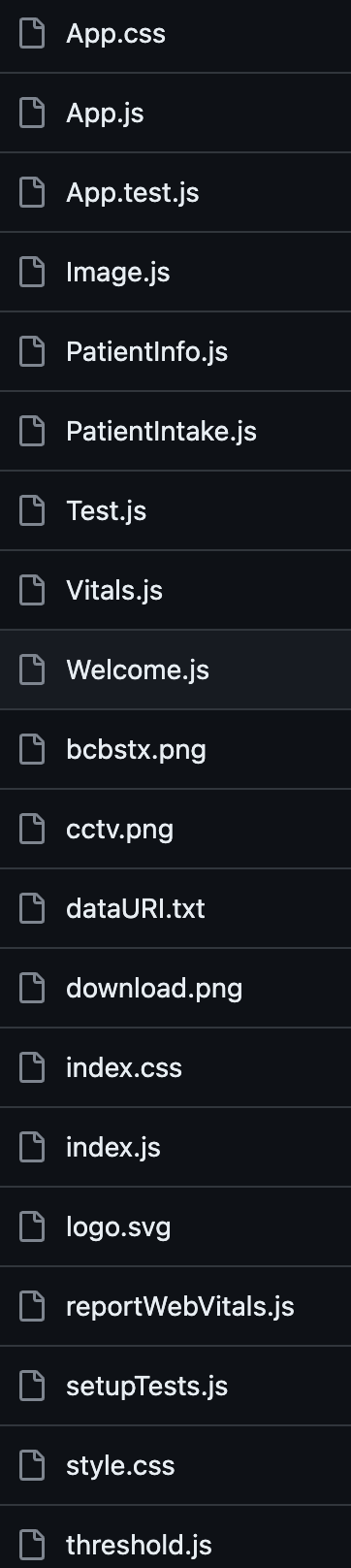
Task: Open the PatientInfo.js file
Action: coord(146,352)
